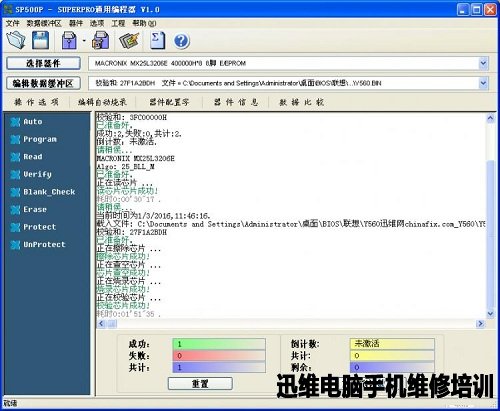The width and height of the screenshot is (500, 411).
Task: Open the 帮助 menu
Action: 144,23
